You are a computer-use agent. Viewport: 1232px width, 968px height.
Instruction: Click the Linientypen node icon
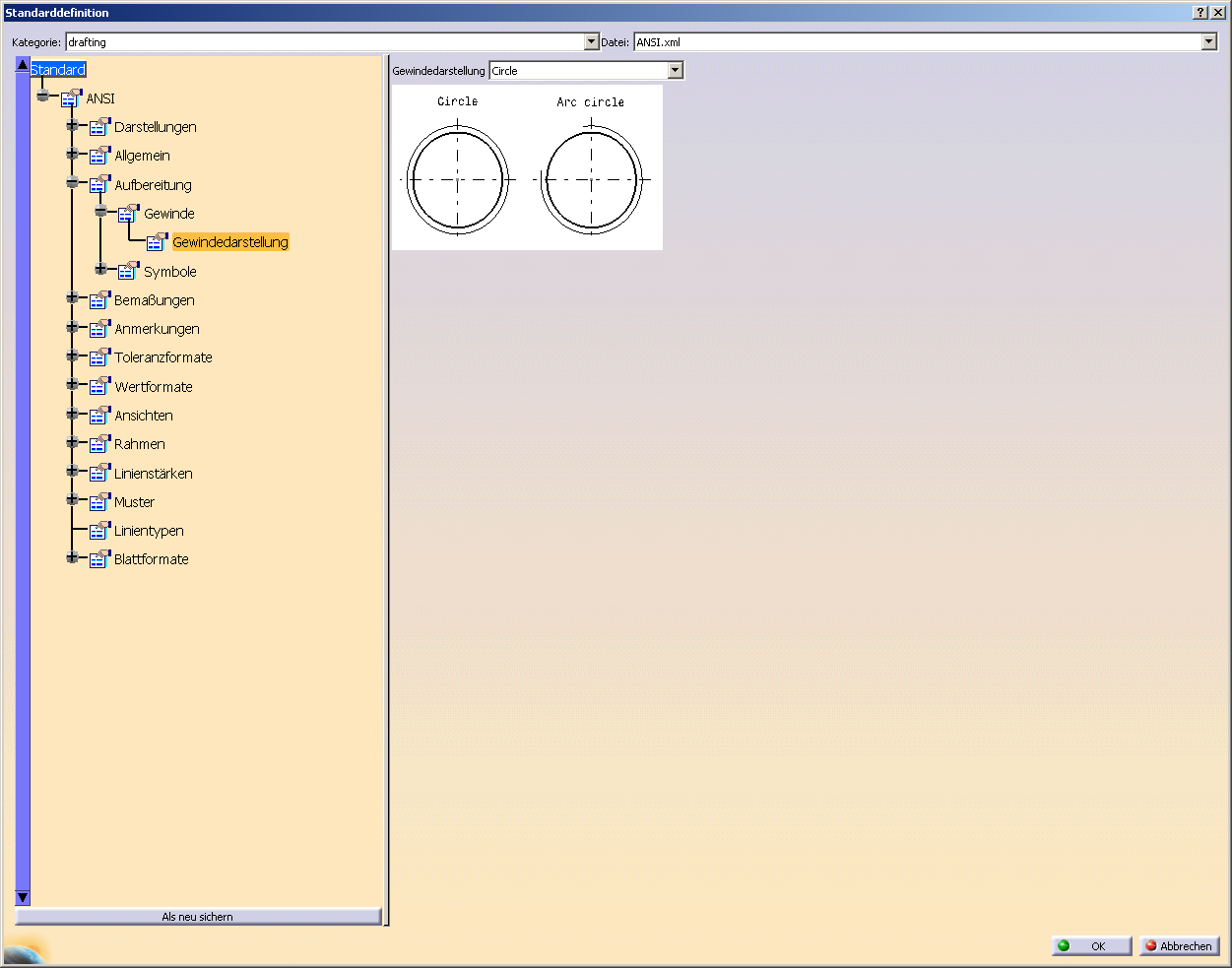tap(99, 531)
